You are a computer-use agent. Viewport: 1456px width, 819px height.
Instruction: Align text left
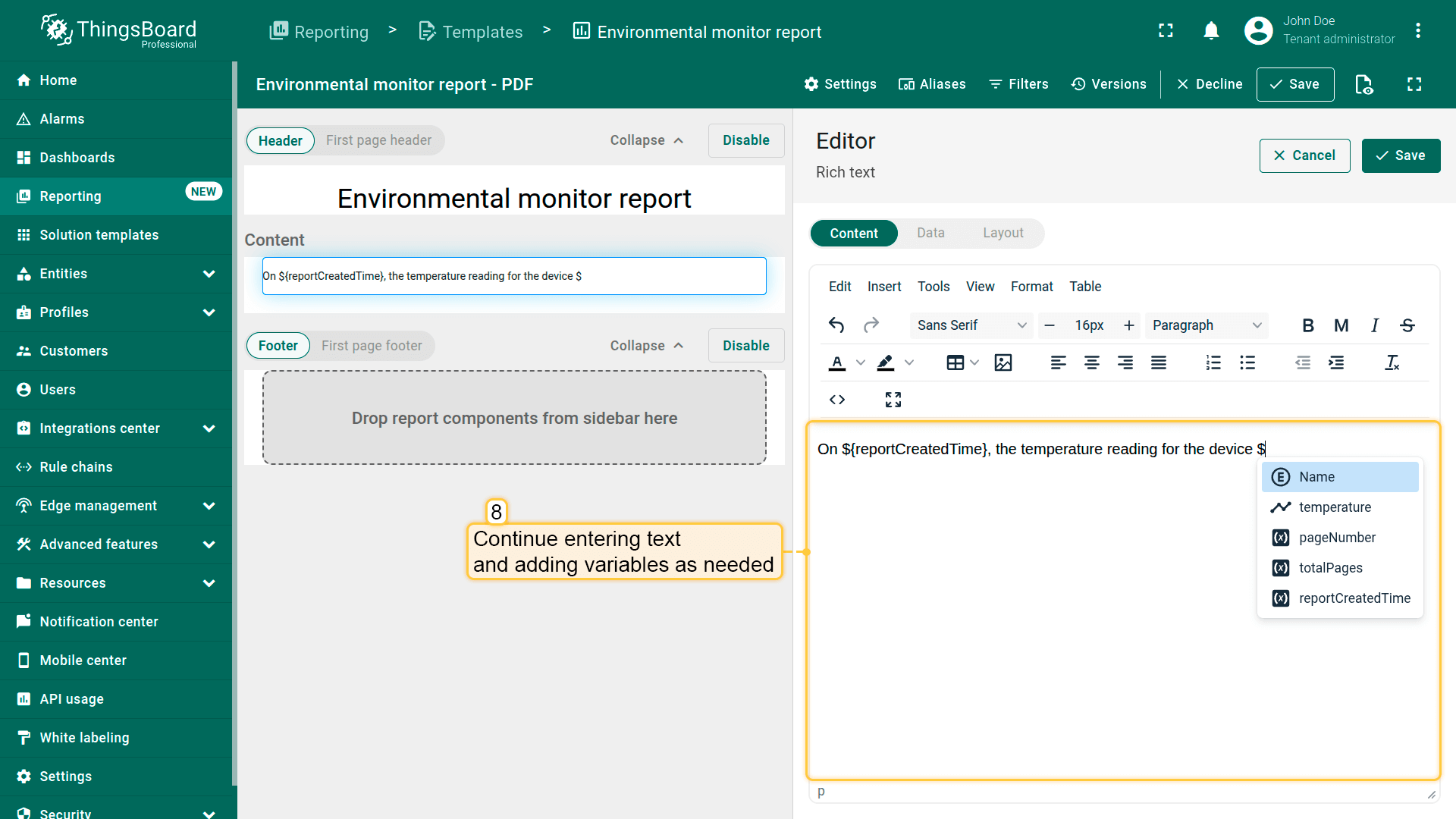(1059, 363)
